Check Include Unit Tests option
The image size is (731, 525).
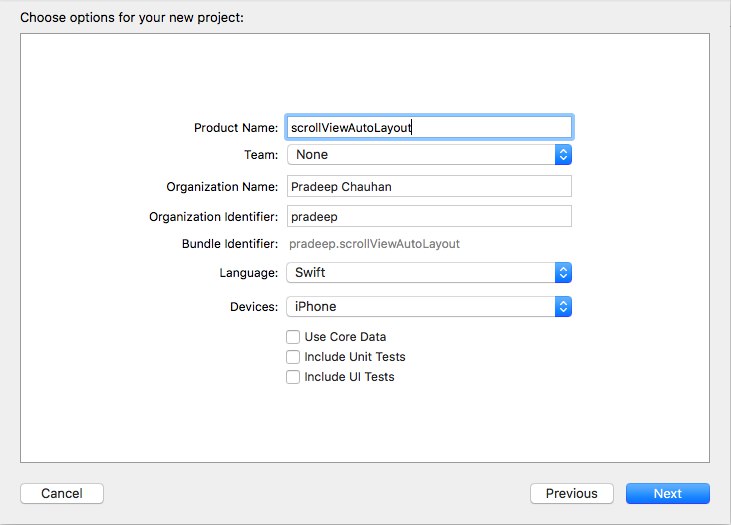click(x=293, y=357)
